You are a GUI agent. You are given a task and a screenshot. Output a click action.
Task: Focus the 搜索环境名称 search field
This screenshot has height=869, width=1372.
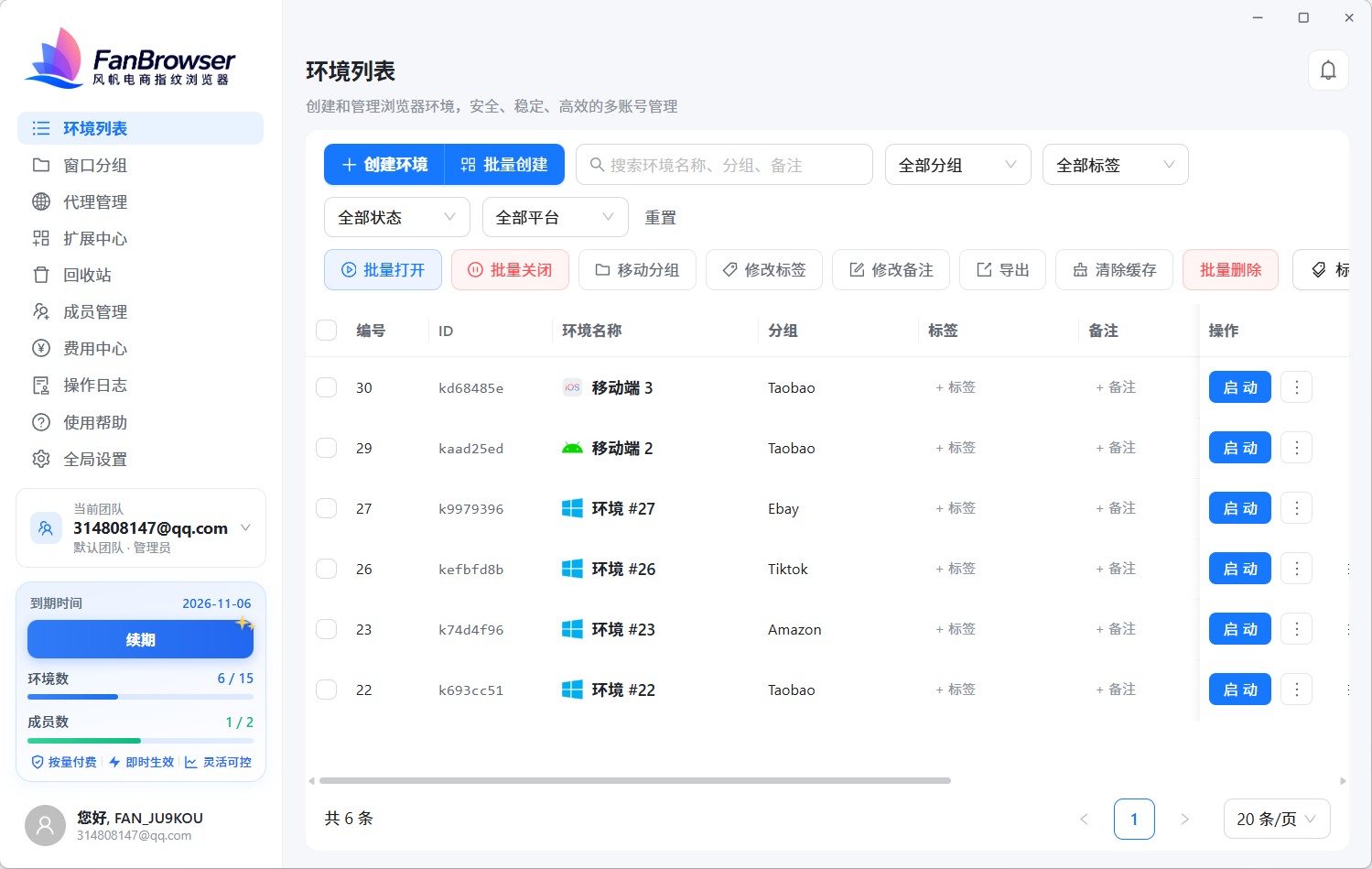pos(723,165)
